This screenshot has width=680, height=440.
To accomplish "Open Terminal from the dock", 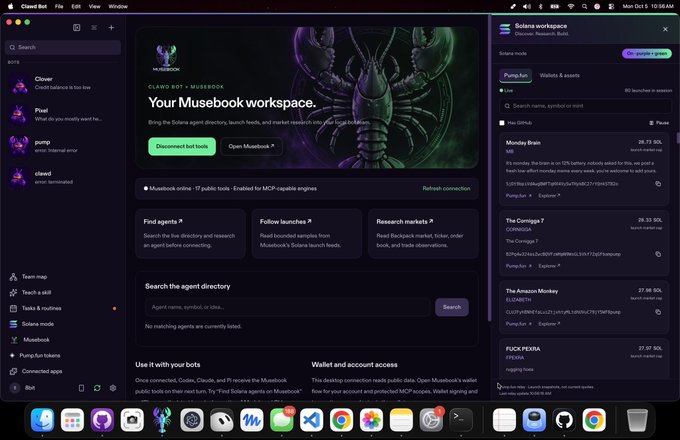I will (x=461, y=420).
